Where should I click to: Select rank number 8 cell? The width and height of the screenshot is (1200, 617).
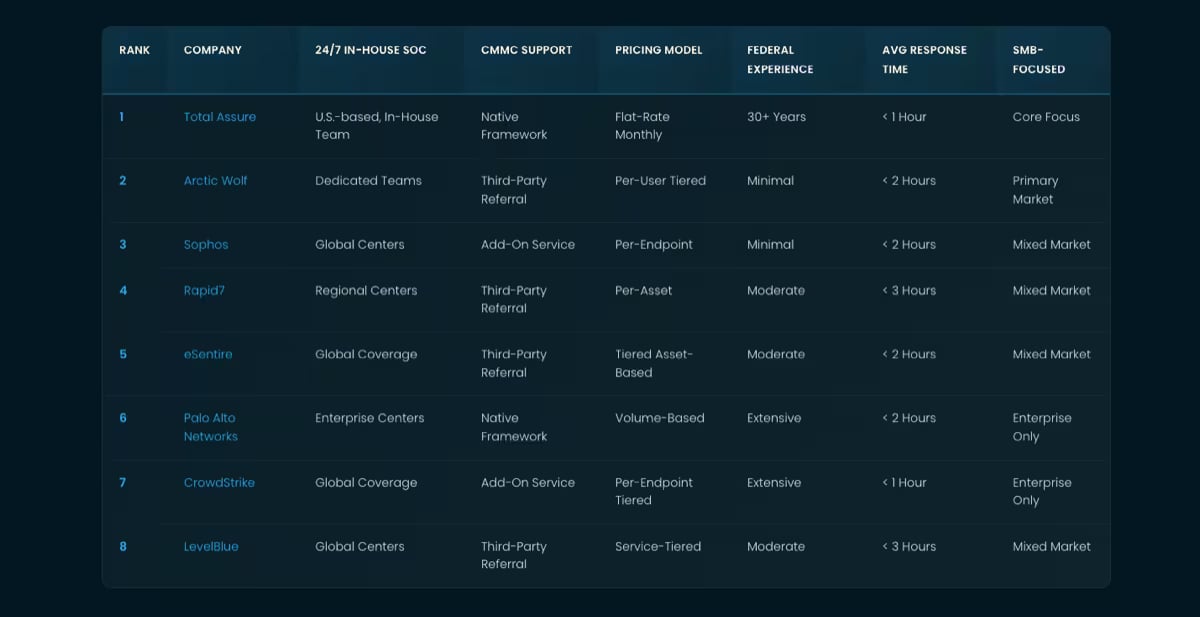(x=123, y=547)
